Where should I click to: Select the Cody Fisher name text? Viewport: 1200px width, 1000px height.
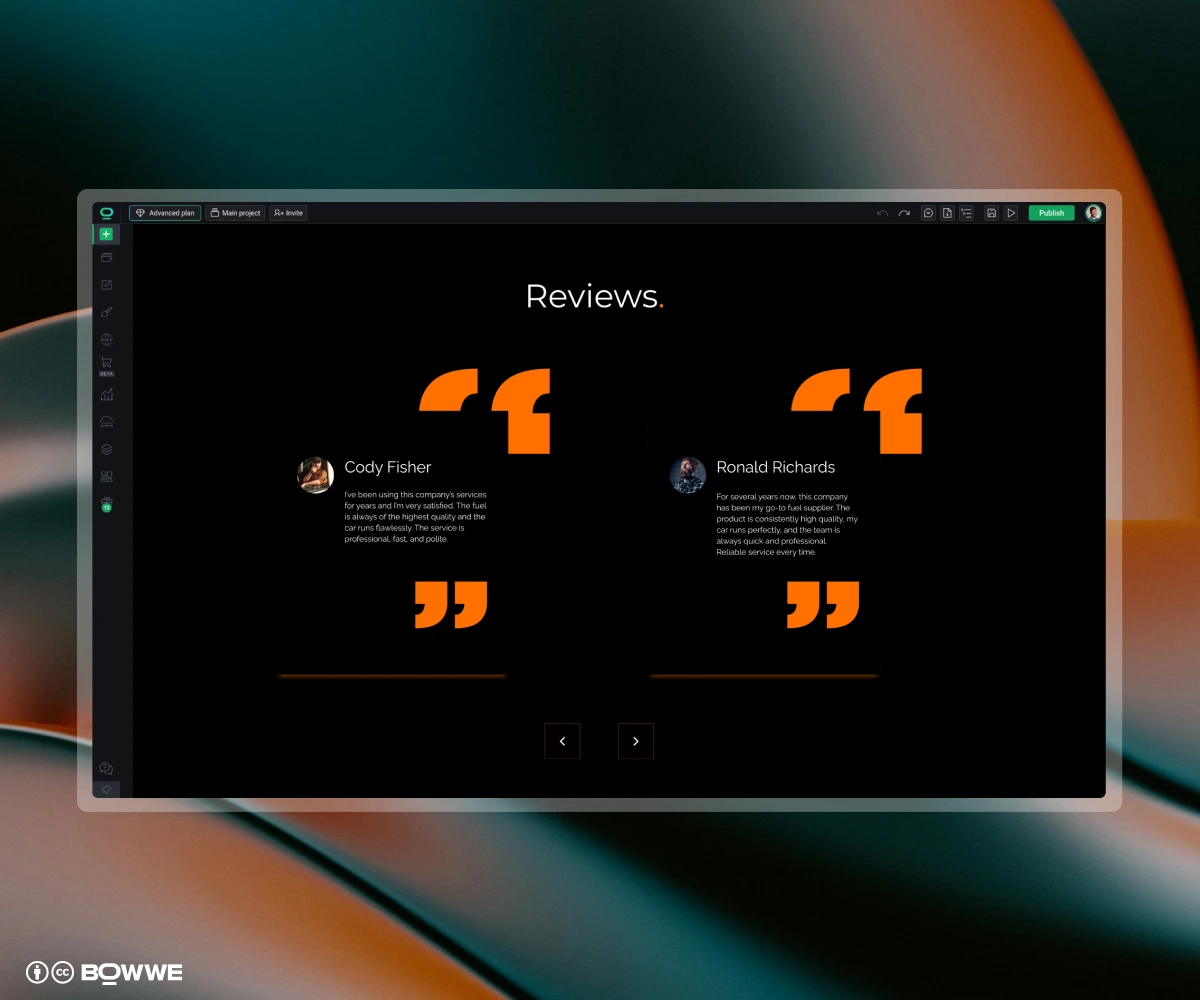tap(388, 467)
